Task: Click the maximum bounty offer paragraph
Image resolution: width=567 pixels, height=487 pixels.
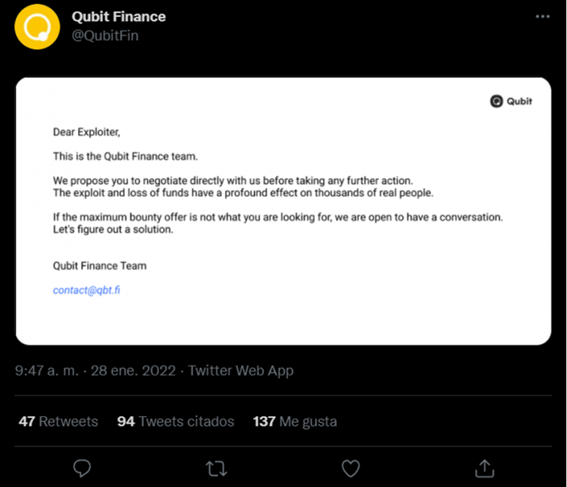Action: 278,223
